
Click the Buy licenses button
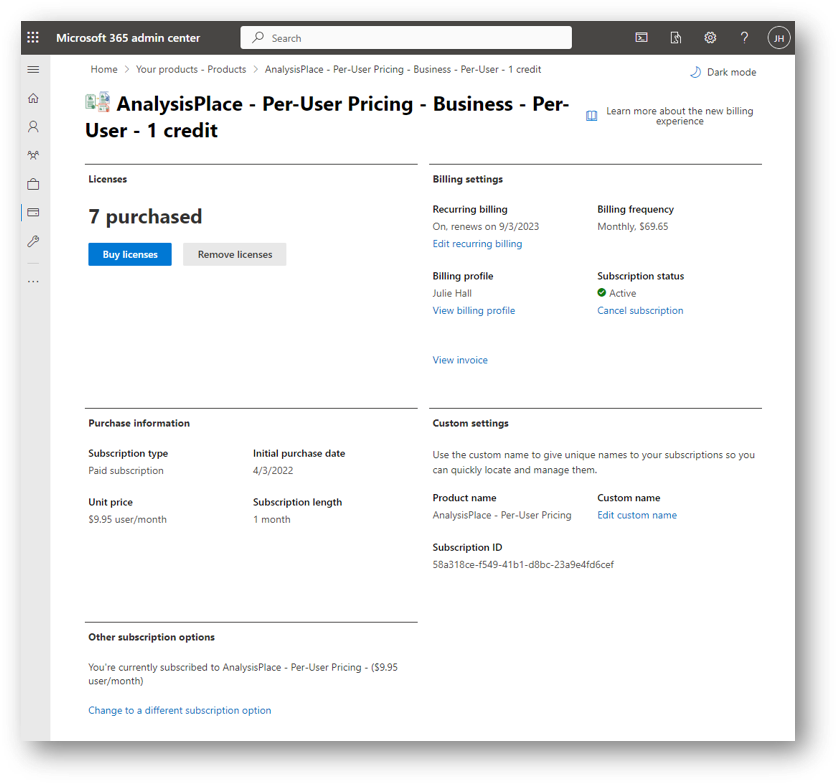point(130,255)
